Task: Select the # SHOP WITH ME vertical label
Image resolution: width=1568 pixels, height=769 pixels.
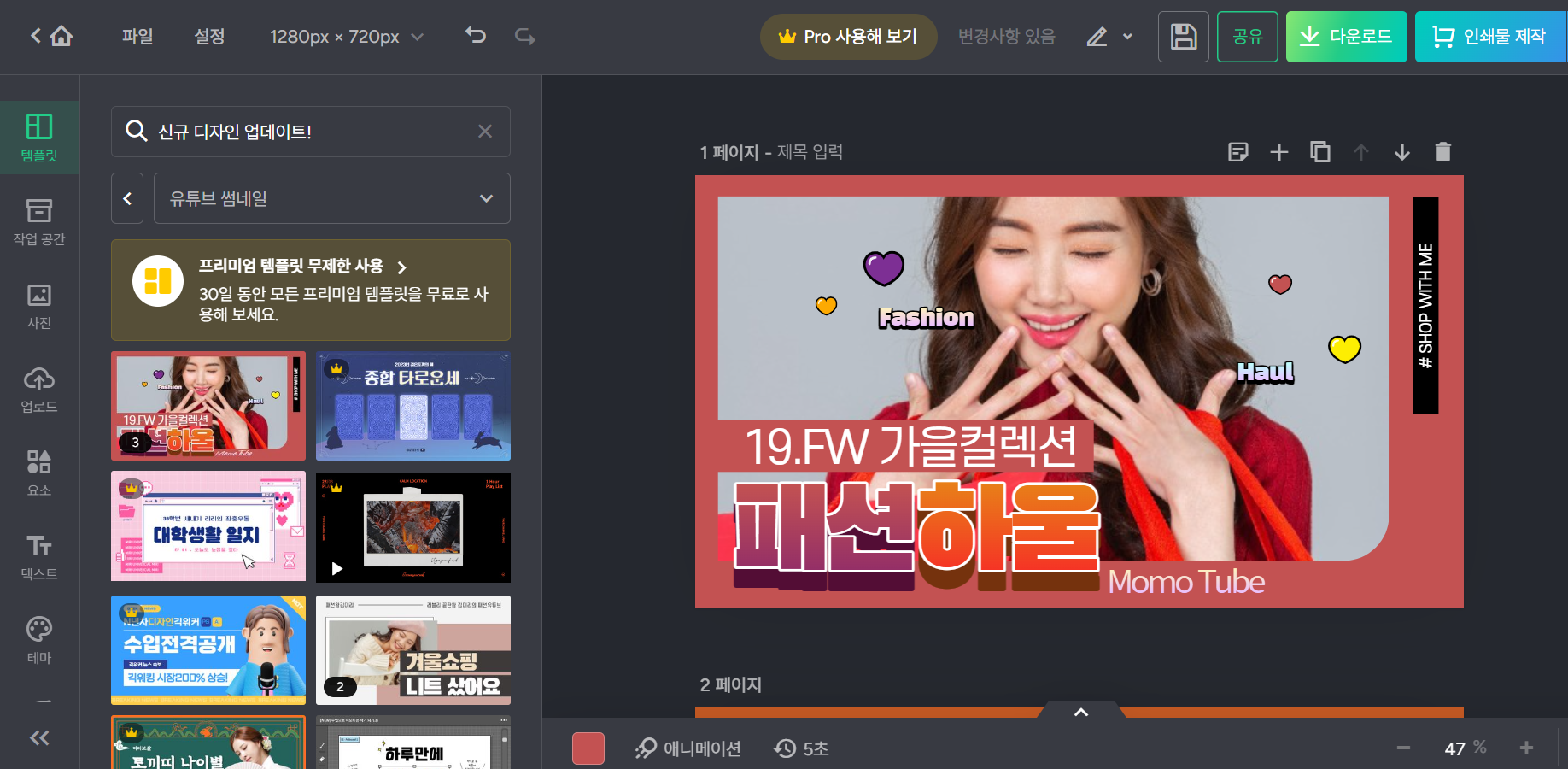Action: [1426, 306]
